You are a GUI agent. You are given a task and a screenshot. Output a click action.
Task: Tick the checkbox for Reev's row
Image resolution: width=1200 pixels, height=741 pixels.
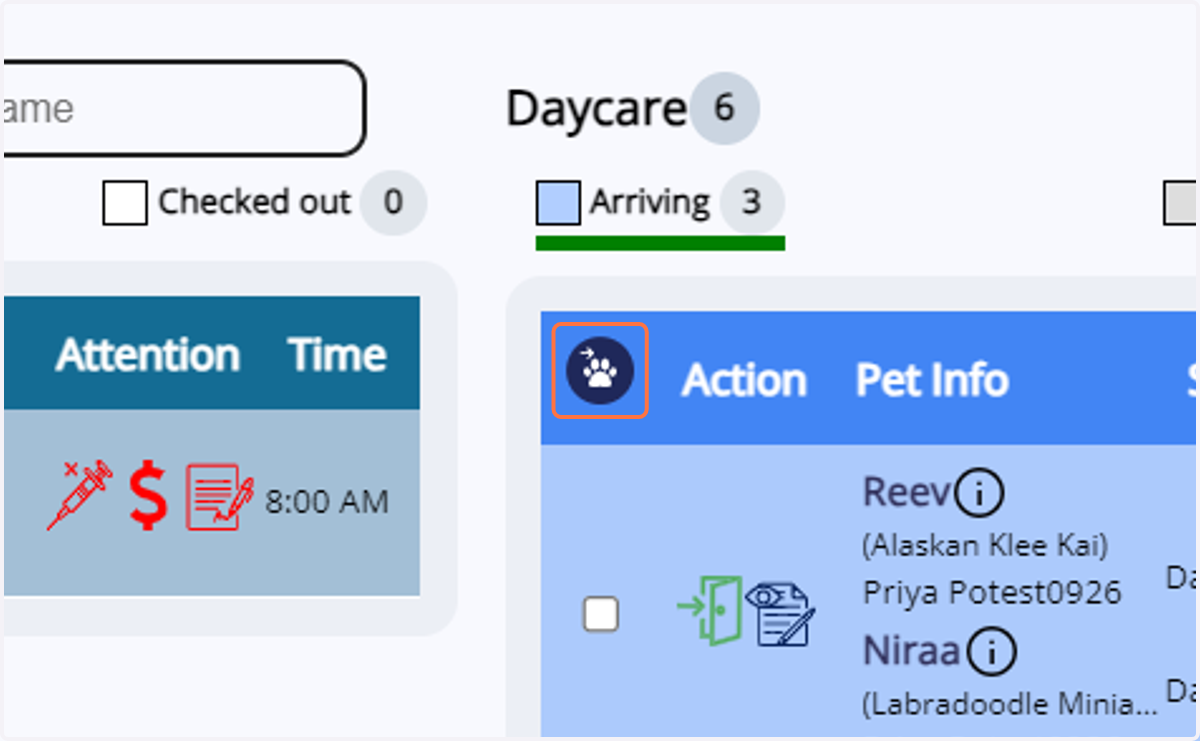point(600,613)
